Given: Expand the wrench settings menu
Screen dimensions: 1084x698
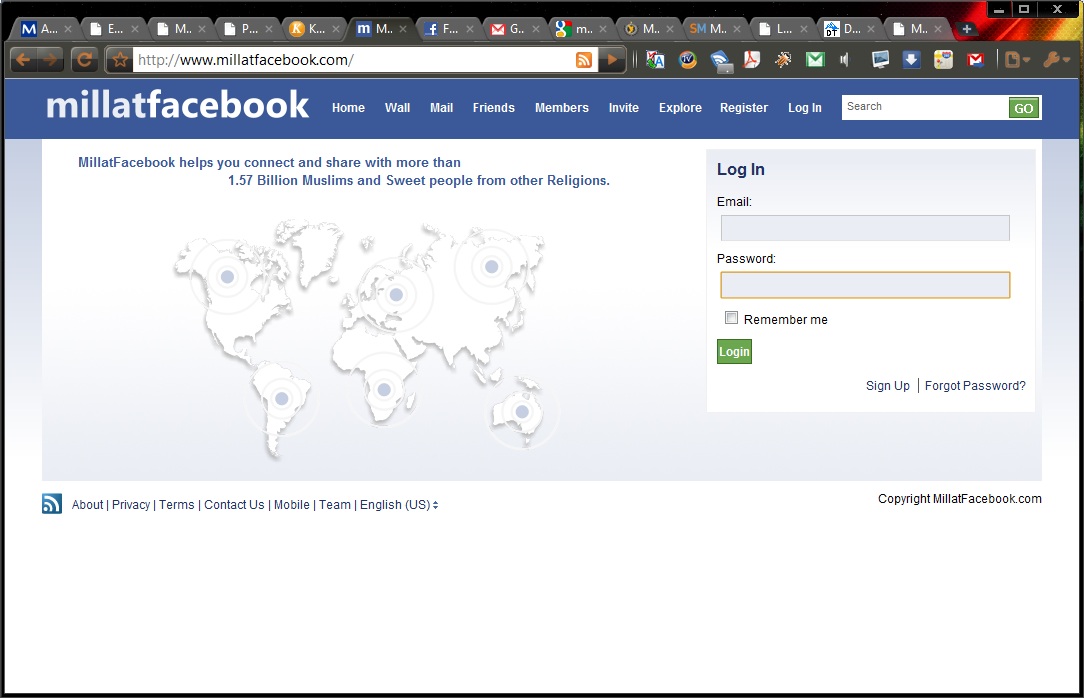Looking at the screenshot, I should (x=1055, y=60).
